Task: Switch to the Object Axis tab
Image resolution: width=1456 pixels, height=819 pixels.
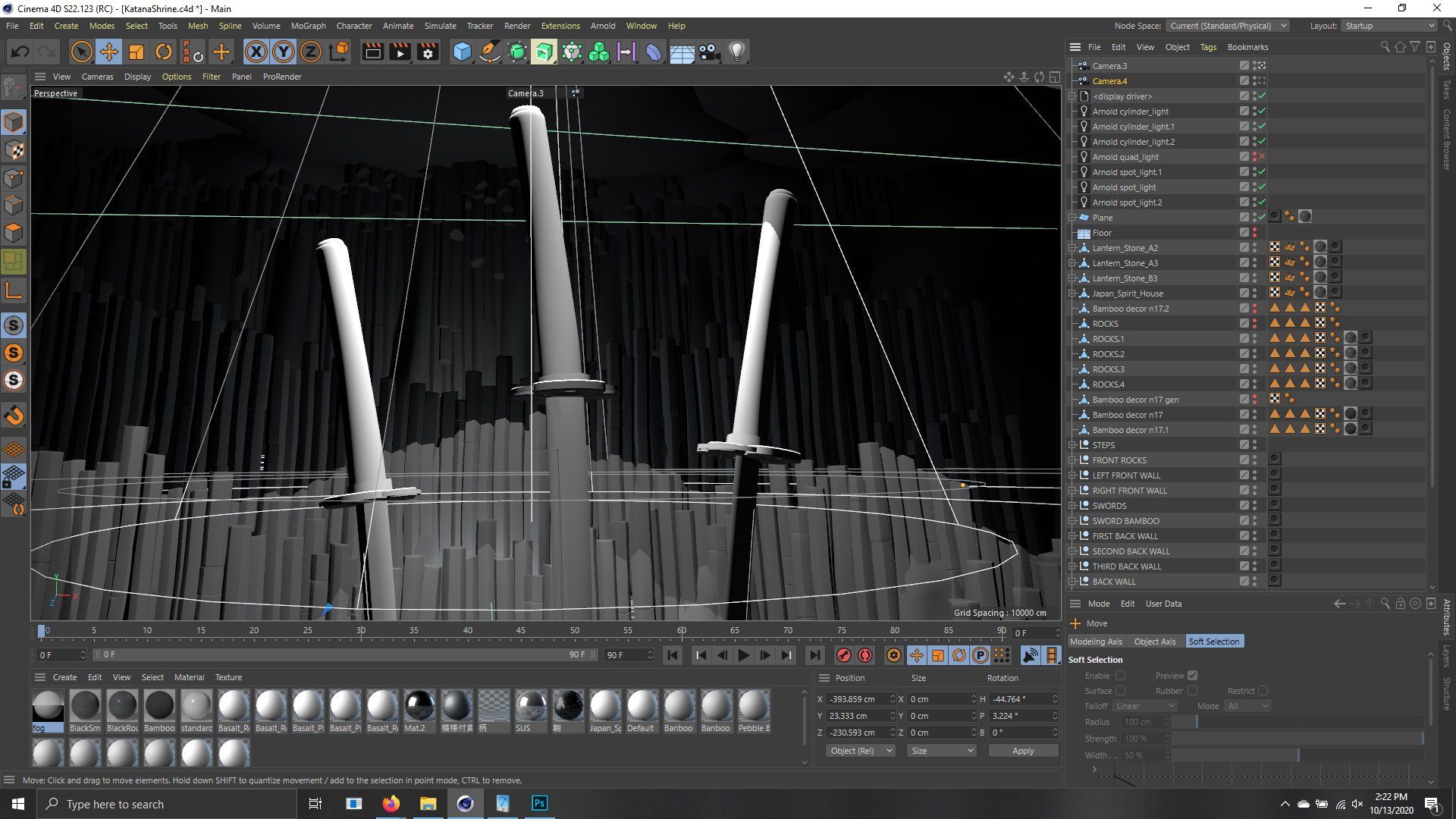Action: [1154, 642]
